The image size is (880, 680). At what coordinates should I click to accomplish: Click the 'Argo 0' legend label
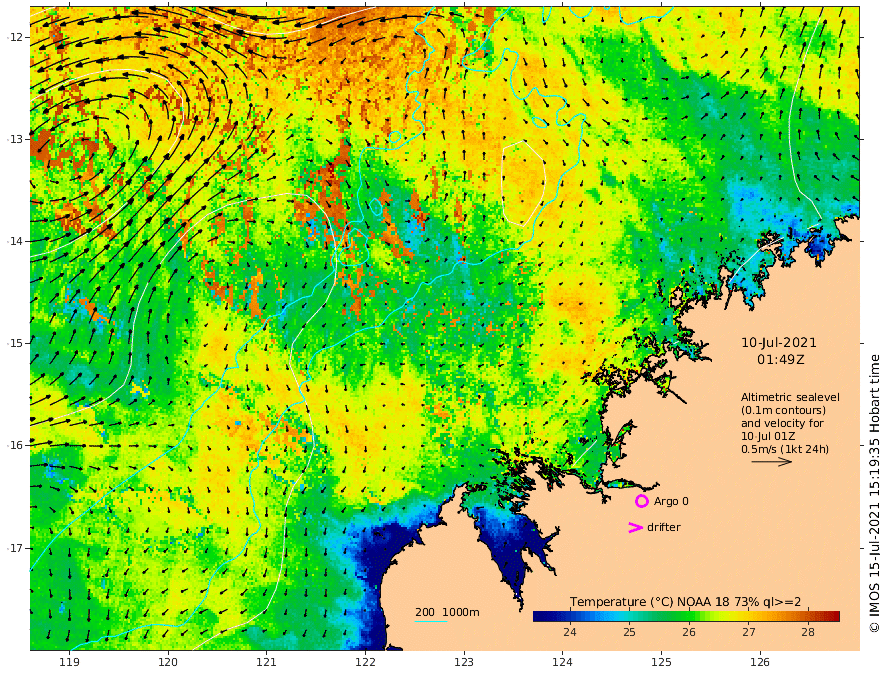point(671,501)
